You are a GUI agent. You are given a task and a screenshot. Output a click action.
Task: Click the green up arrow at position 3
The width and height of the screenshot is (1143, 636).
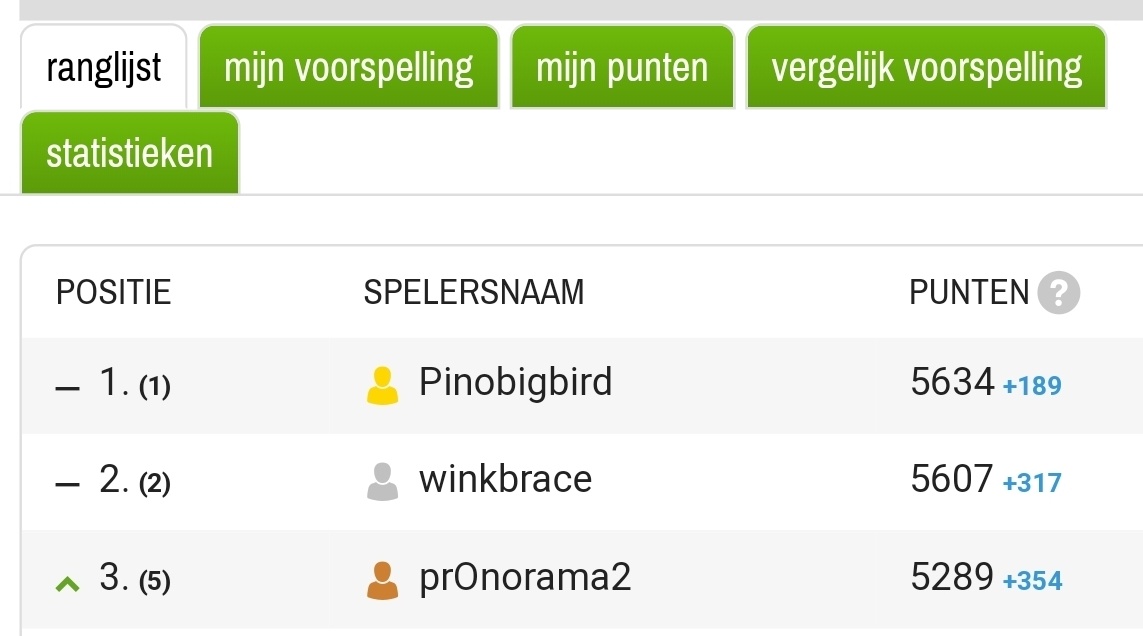coord(68,583)
